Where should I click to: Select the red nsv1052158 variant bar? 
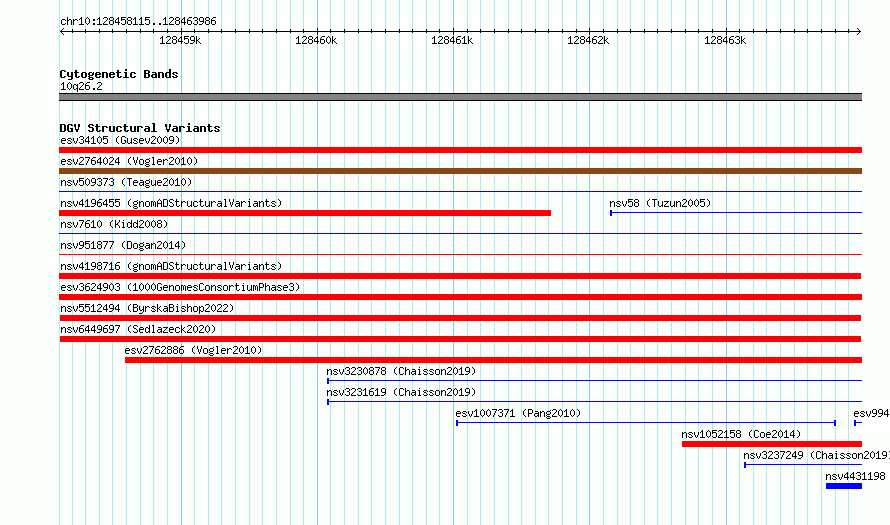point(772,444)
